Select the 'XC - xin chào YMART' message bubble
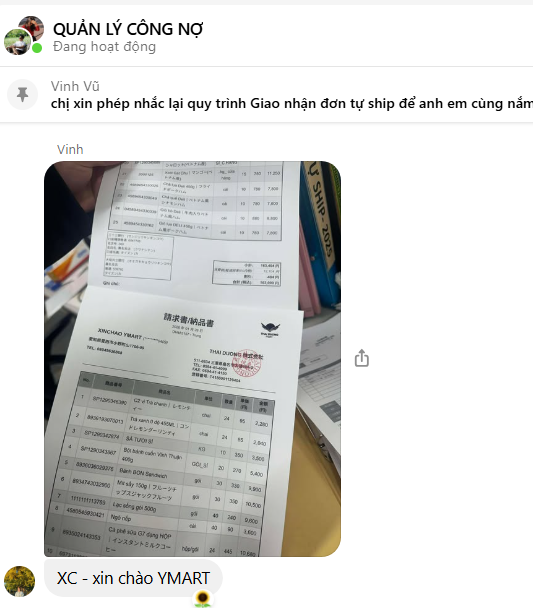The width and height of the screenshot is (533, 608). (133, 578)
